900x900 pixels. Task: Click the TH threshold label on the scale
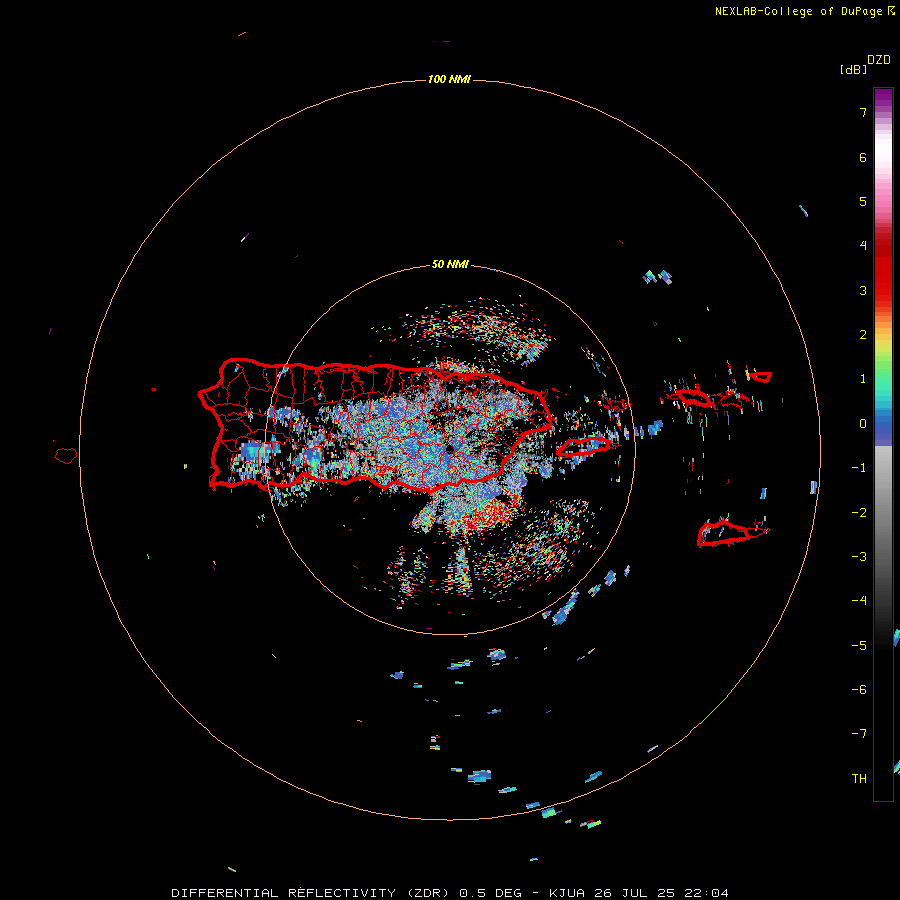(859, 779)
